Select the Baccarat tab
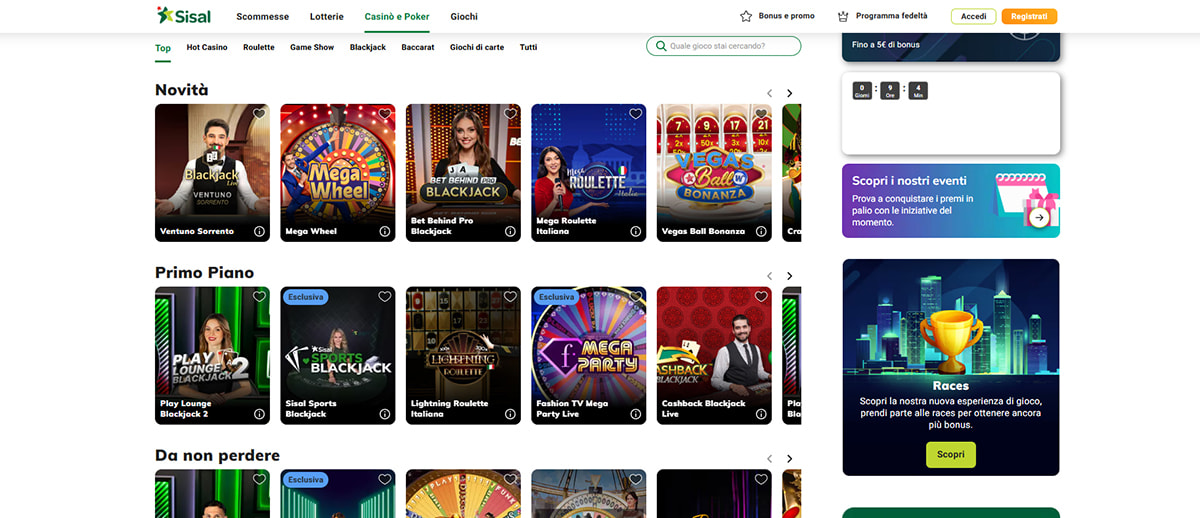 coord(418,47)
